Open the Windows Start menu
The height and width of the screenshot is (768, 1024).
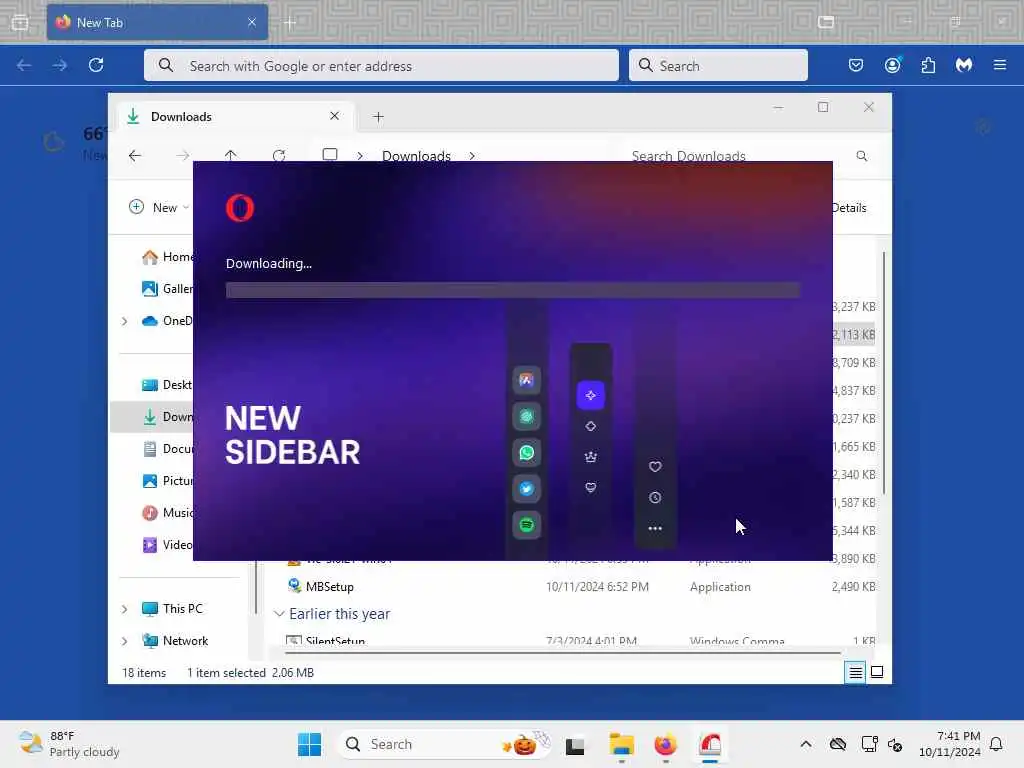[310, 744]
